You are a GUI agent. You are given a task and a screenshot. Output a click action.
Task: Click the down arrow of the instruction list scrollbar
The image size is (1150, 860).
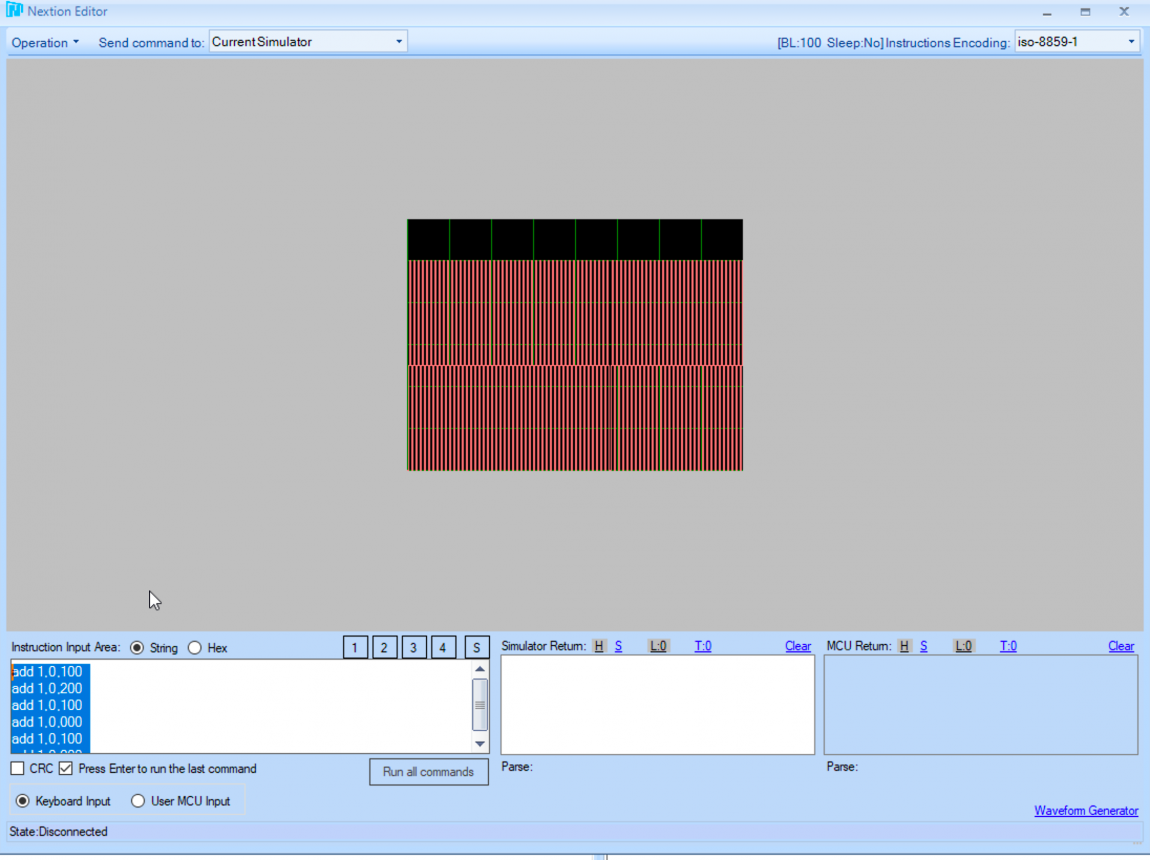click(479, 744)
